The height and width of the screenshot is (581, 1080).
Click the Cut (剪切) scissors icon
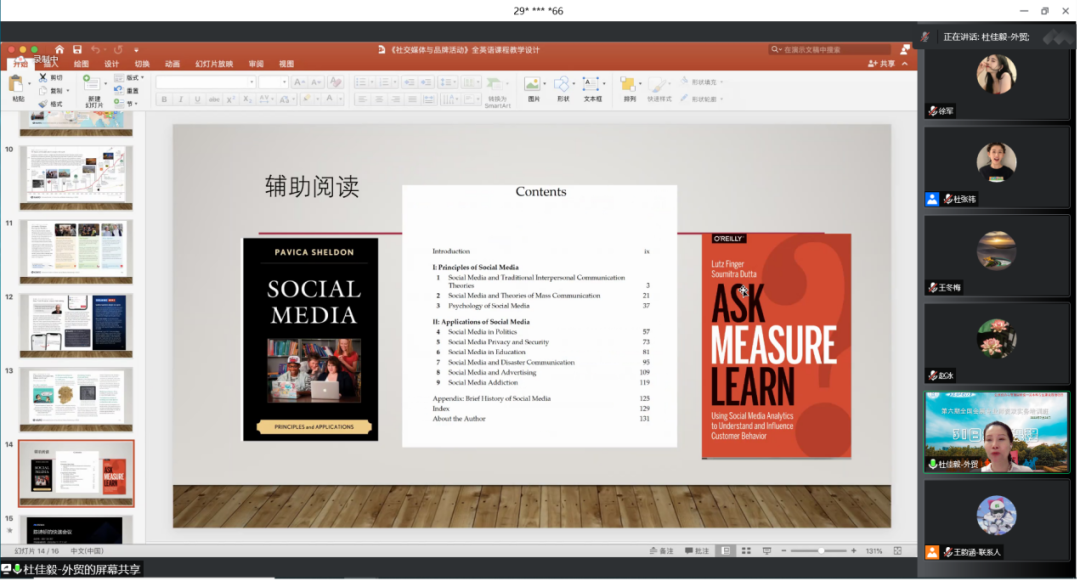coord(43,78)
